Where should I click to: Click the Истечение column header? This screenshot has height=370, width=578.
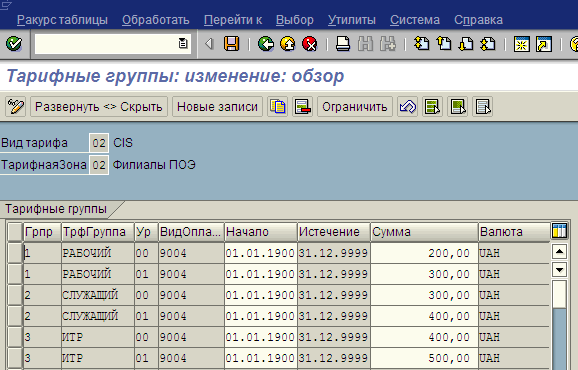pyautogui.click(x=334, y=232)
